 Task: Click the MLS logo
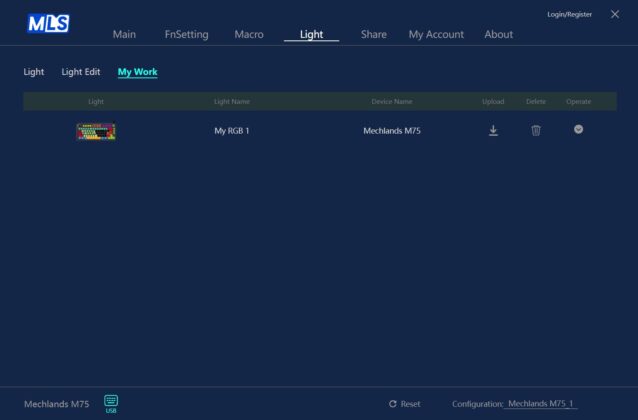pos(48,23)
